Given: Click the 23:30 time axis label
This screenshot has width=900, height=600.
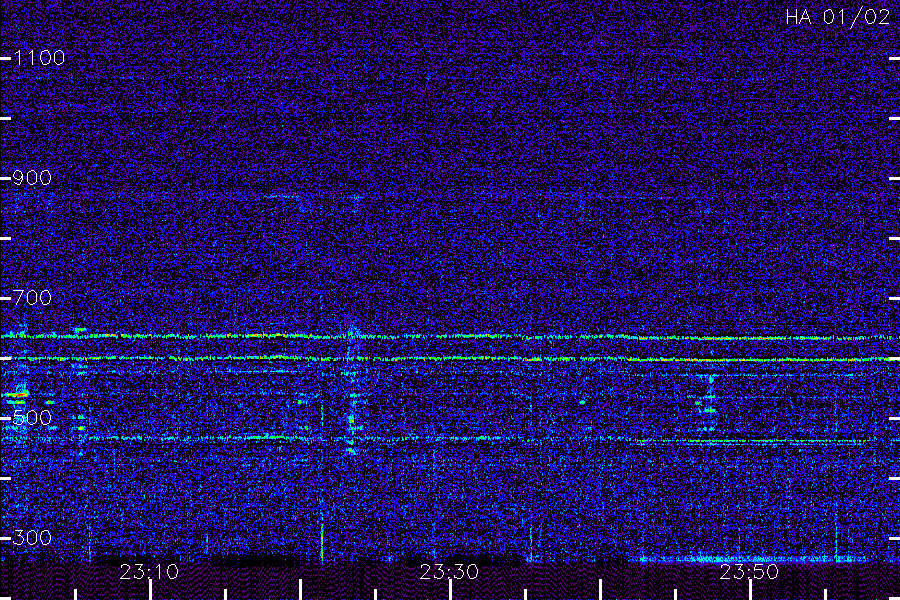Looking at the screenshot, I should tap(449, 572).
